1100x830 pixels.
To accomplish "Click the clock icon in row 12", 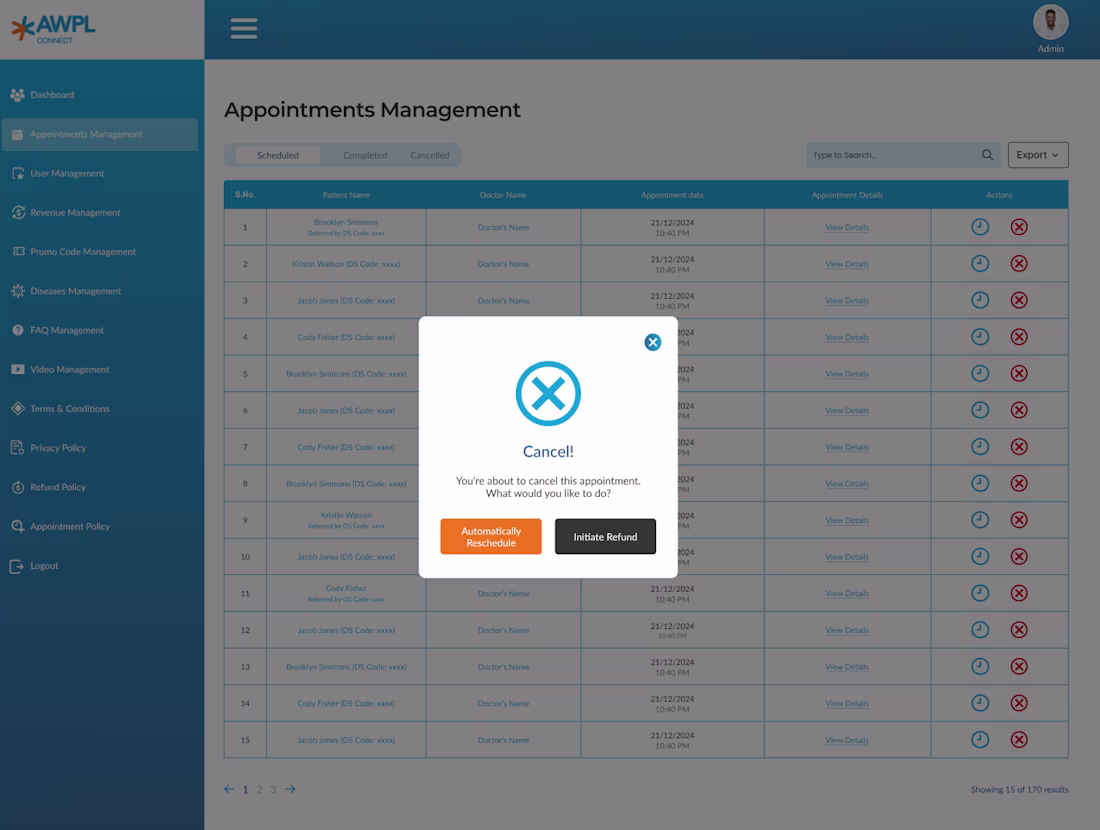I will (x=980, y=629).
